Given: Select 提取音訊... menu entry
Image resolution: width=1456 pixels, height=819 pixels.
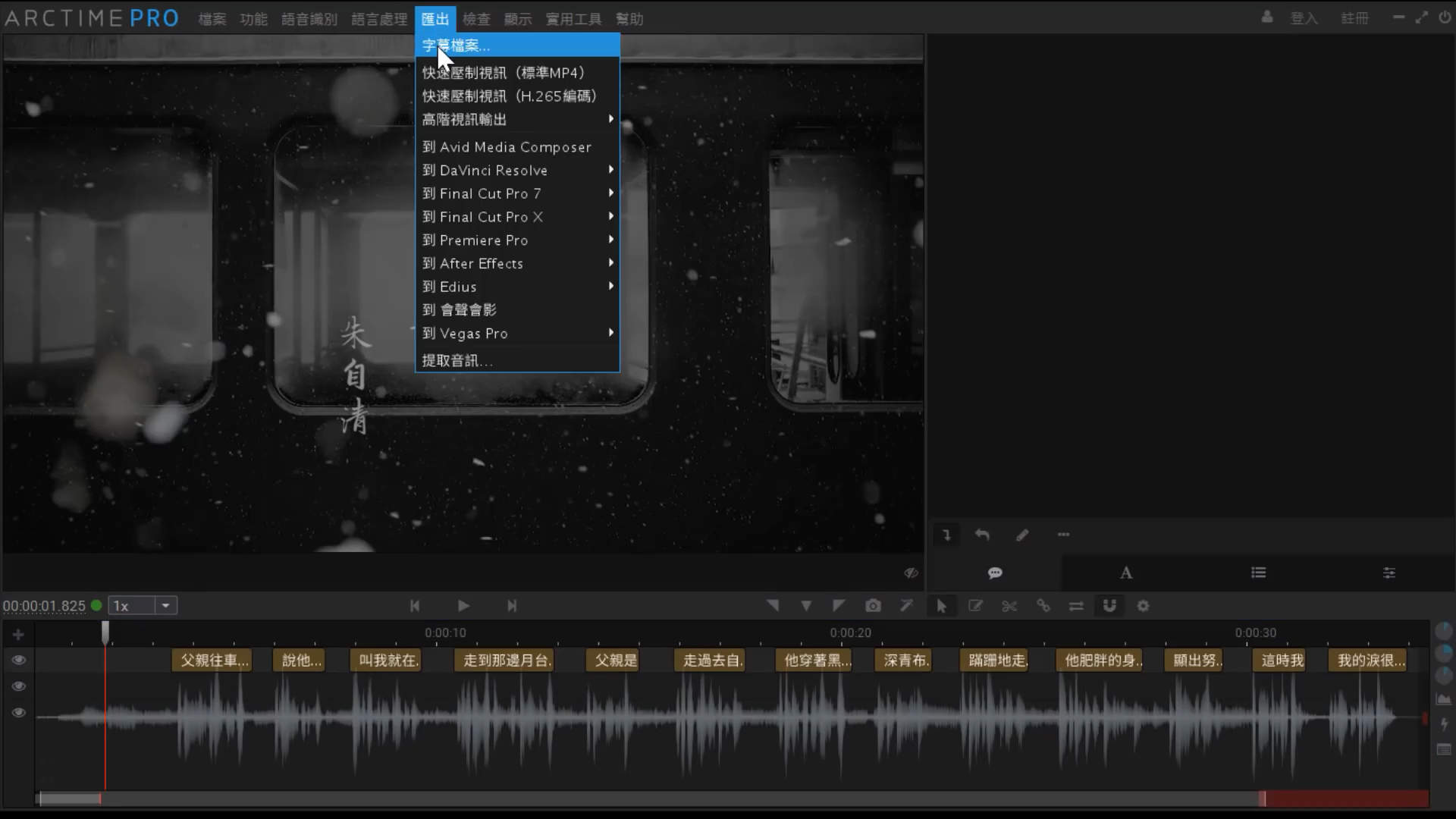Looking at the screenshot, I should tap(457, 361).
